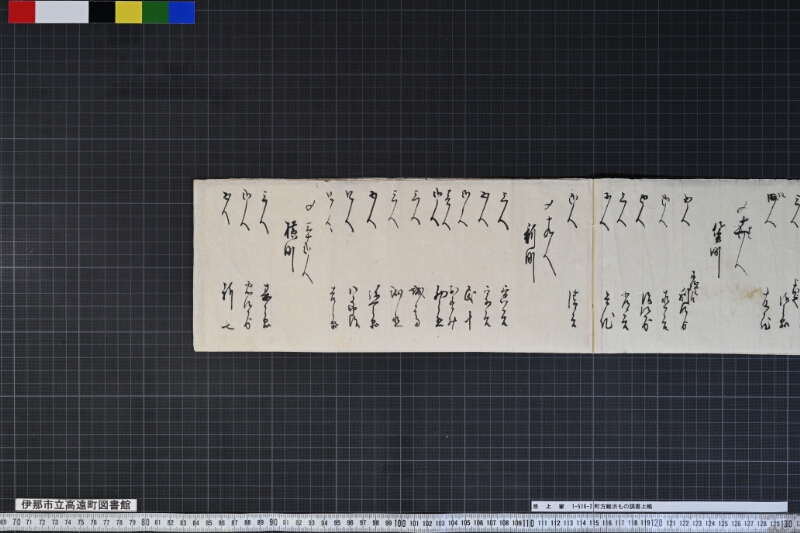Click the ruler mark 120
800x533 pixels.
(657, 523)
